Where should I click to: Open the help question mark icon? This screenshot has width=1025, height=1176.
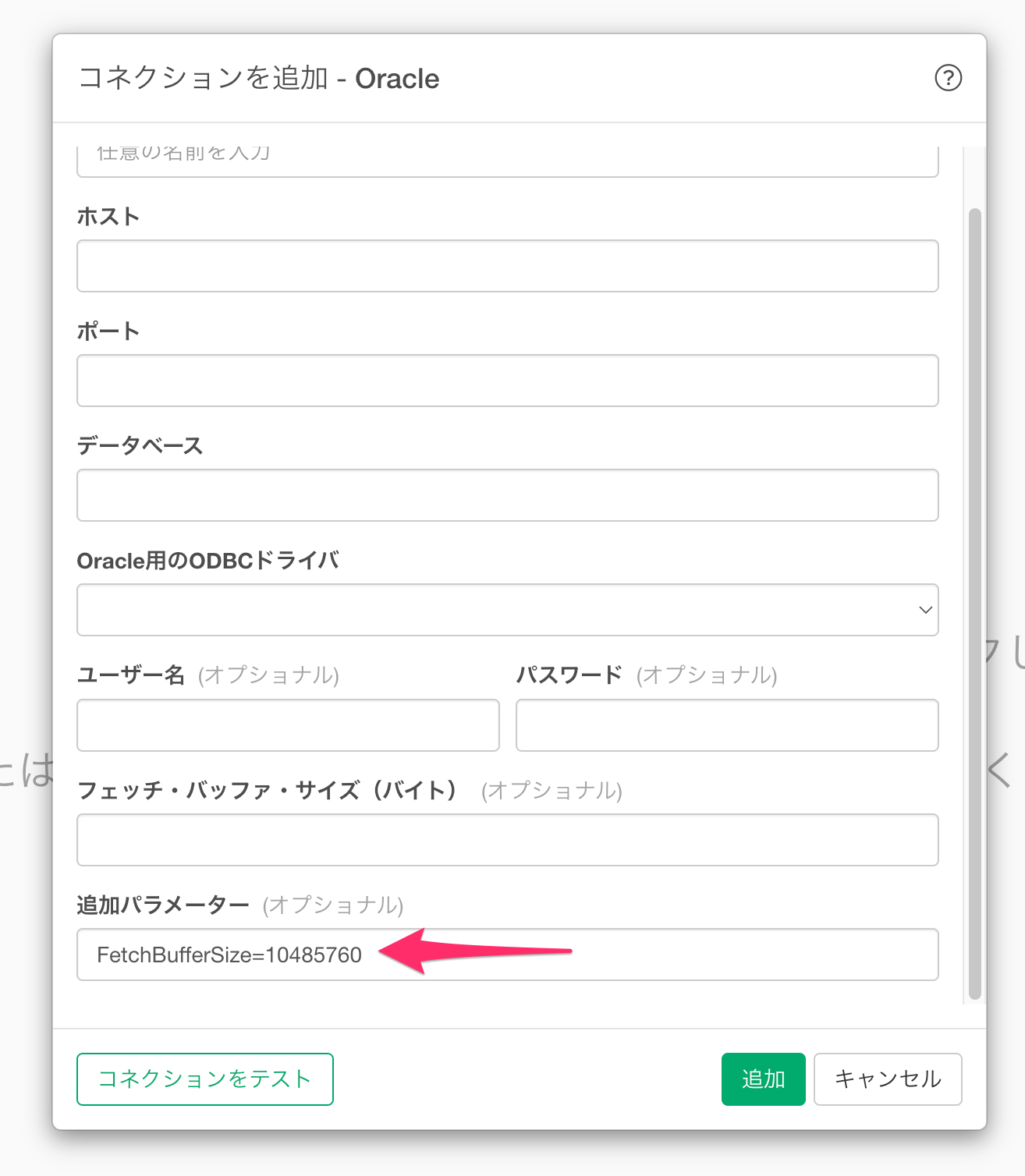pyautogui.click(x=948, y=78)
